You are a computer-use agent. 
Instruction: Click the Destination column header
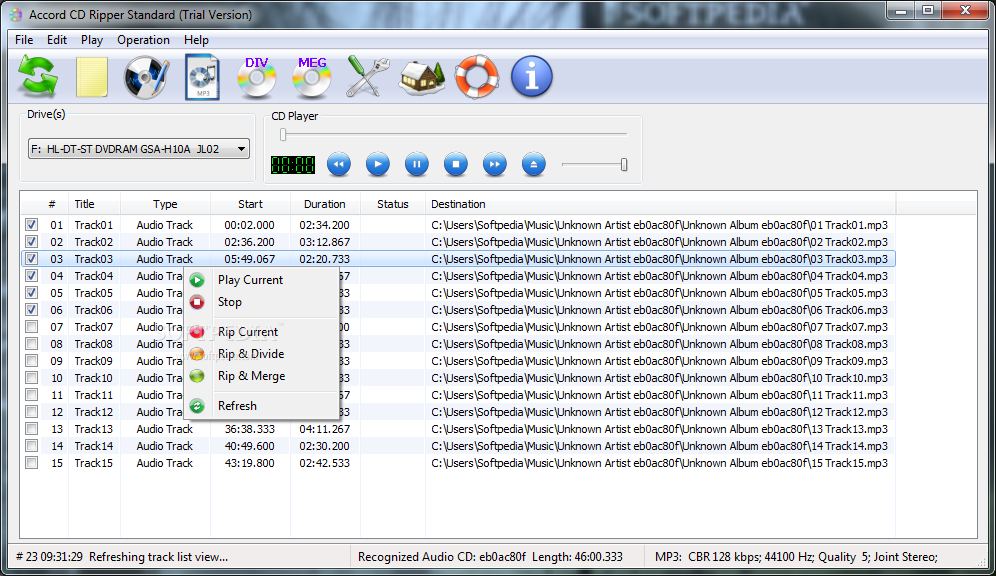(x=661, y=204)
